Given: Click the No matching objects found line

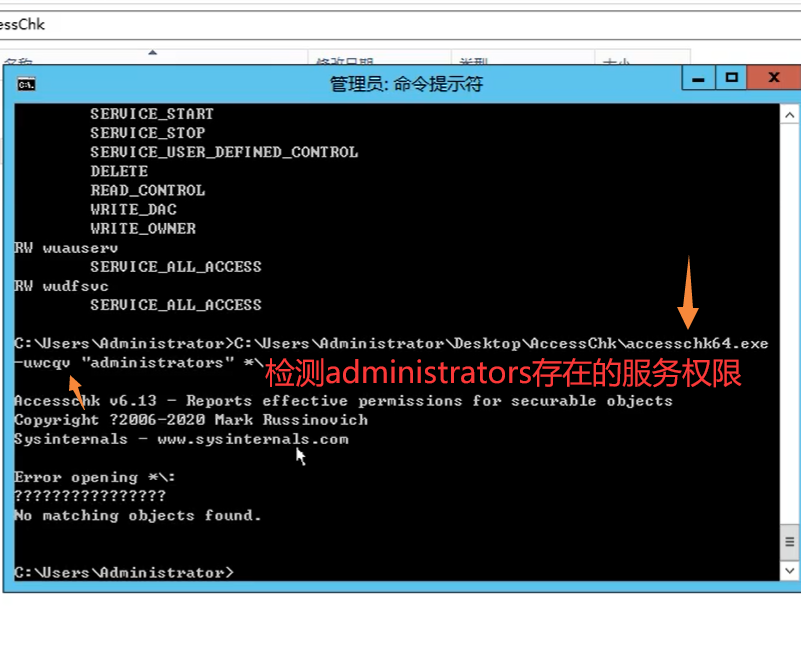Looking at the screenshot, I should (x=138, y=515).
